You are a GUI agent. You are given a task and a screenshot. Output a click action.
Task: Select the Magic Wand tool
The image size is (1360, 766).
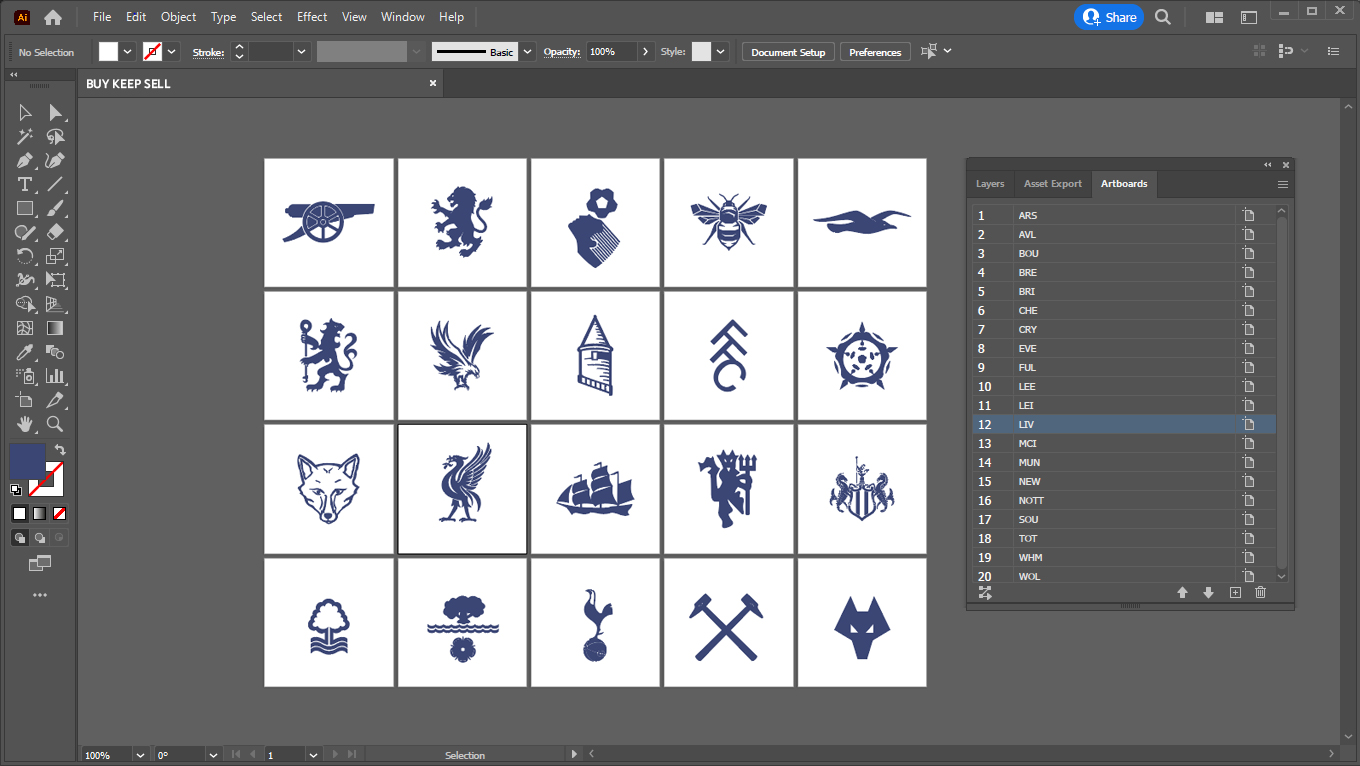25,137
